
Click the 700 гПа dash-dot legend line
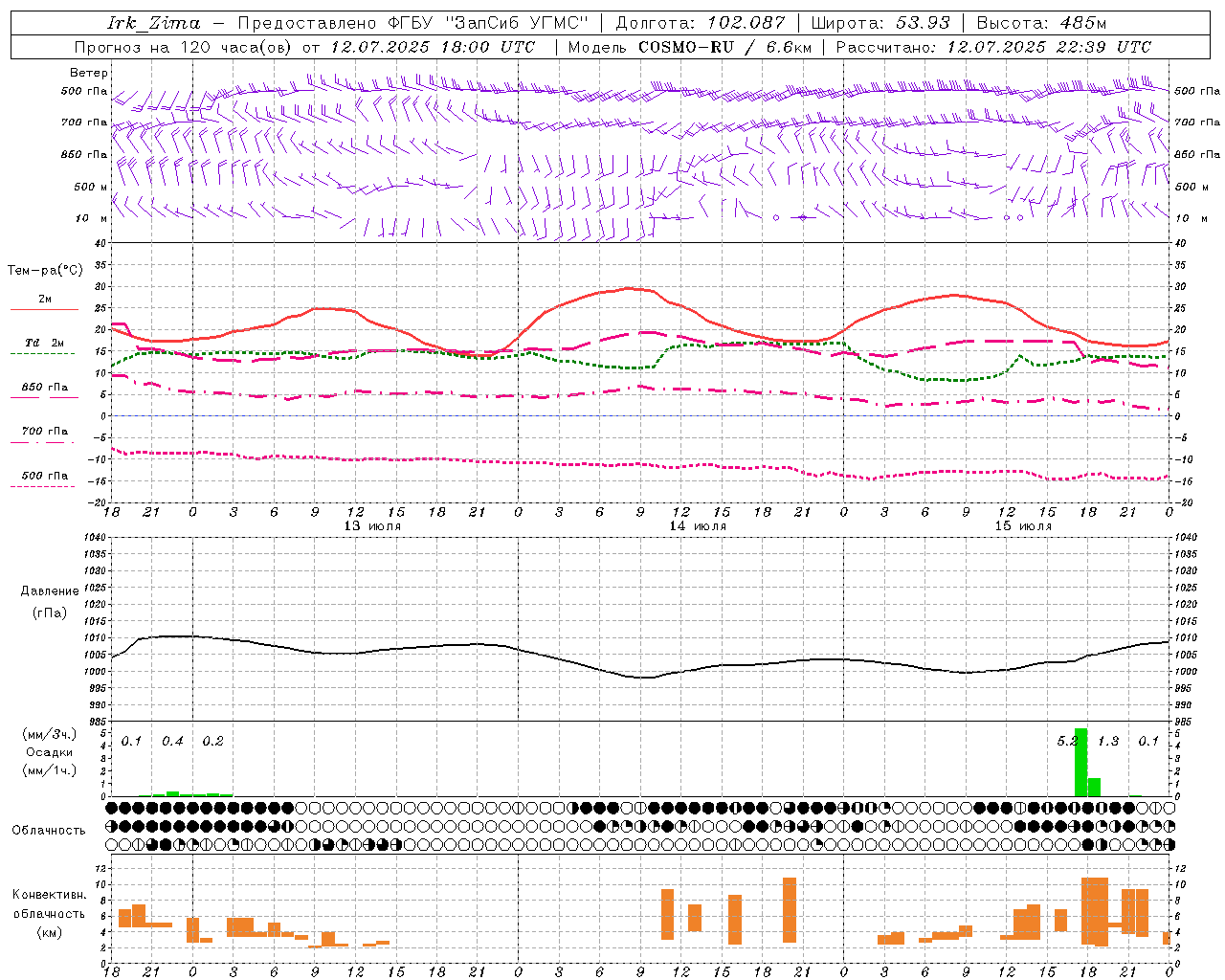coord(44,442)
